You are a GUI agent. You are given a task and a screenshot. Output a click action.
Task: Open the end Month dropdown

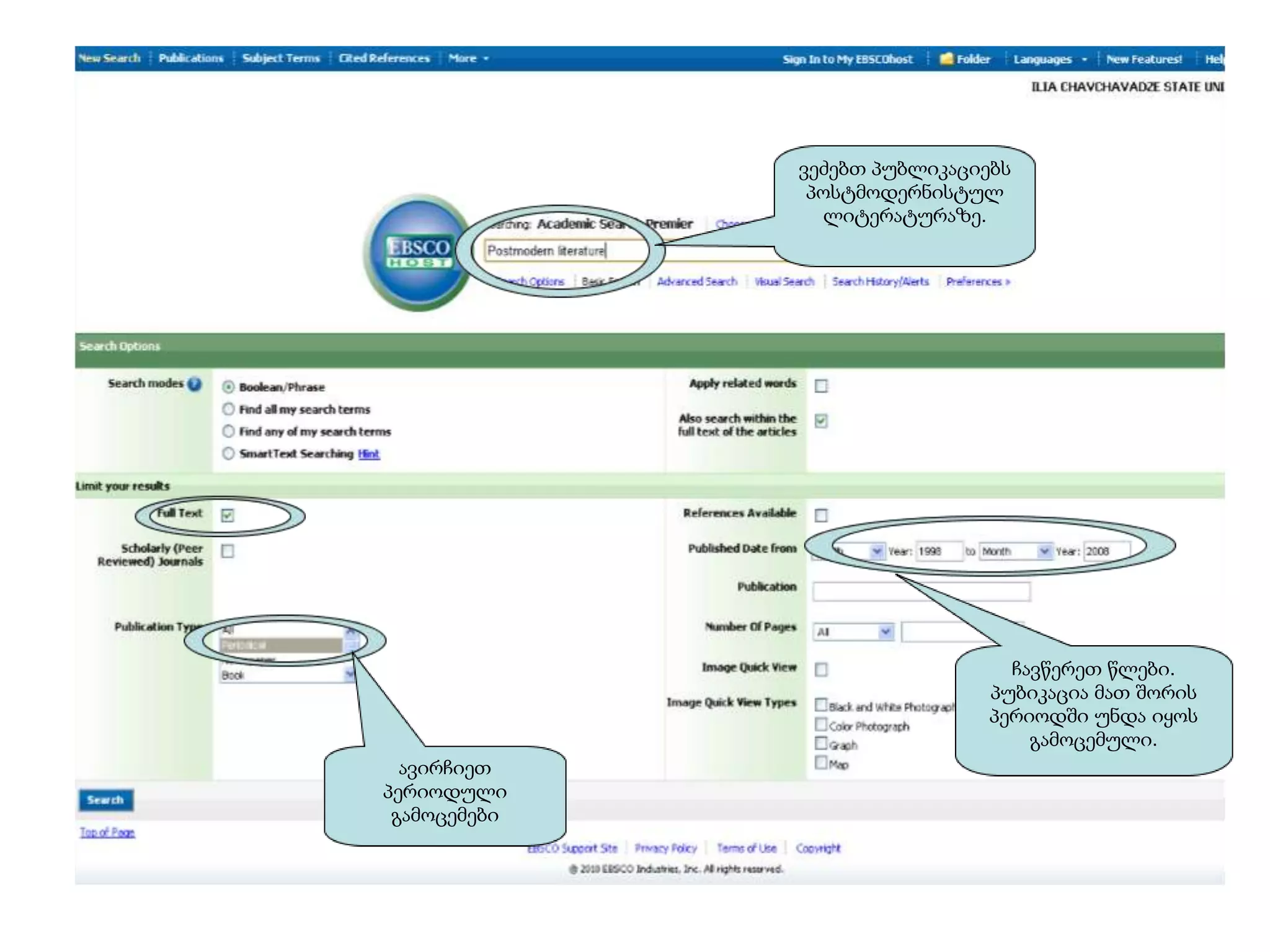coord(1015,551)
